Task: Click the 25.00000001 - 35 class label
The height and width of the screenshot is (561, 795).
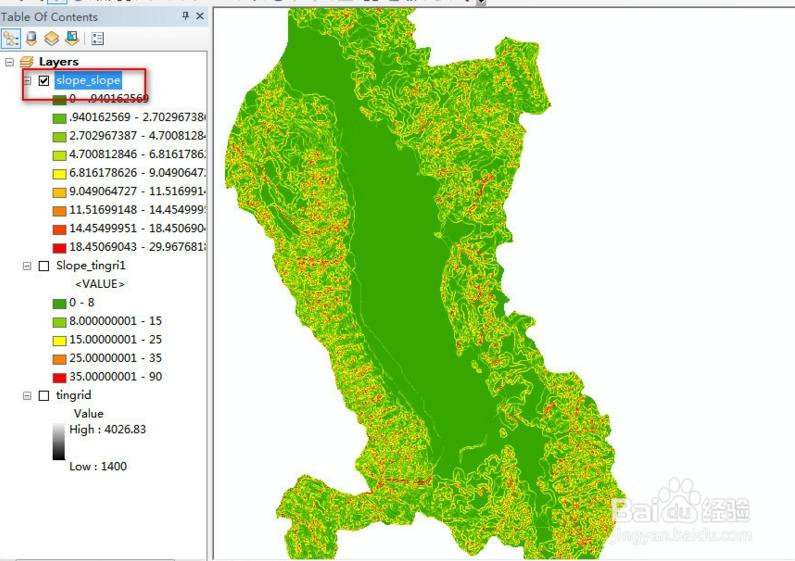Action: coord(116,358)
